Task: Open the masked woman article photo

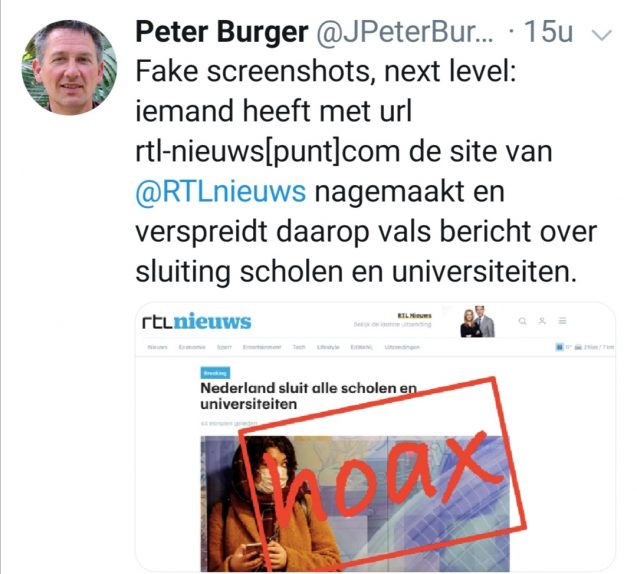Action: click(355, 504)
